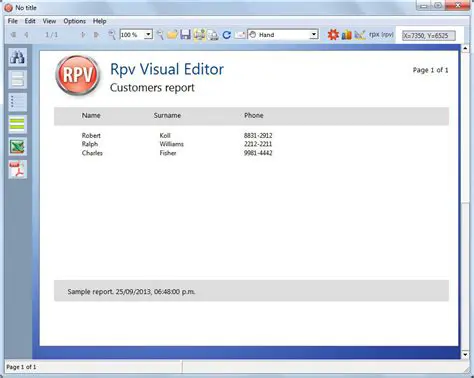474x378 pixels.
Task: Open a report file with folder icon
Action: [172, 35]
